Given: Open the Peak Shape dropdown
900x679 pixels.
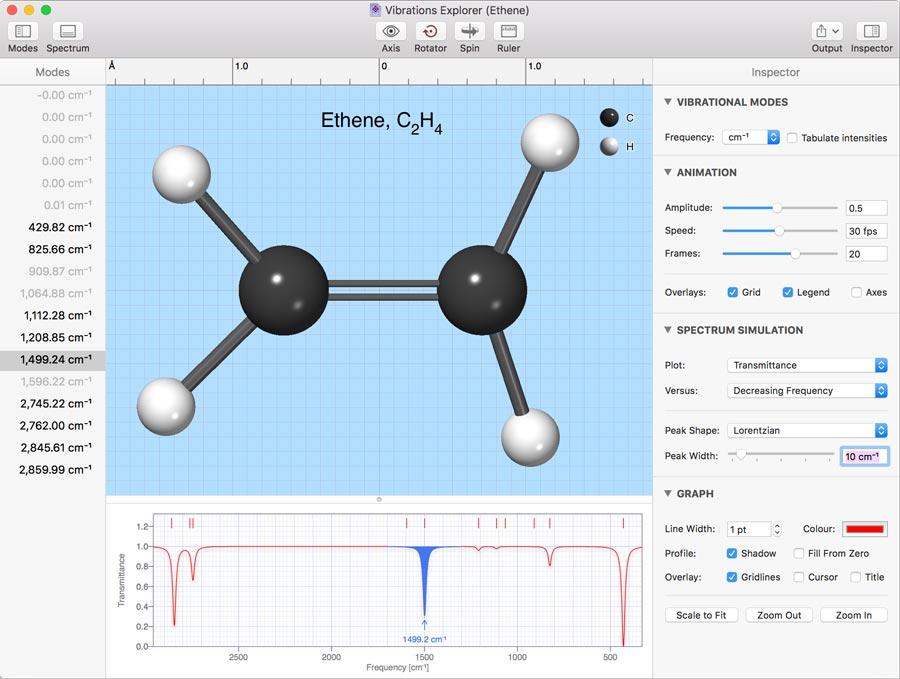Looking at the screenshot, I should (807, 432).
